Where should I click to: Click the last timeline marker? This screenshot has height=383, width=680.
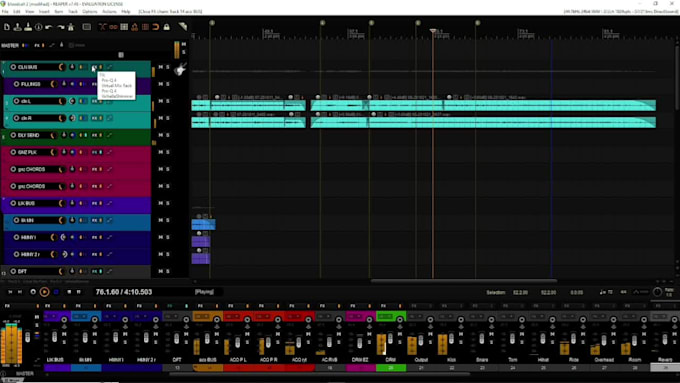tap(477, 23)
